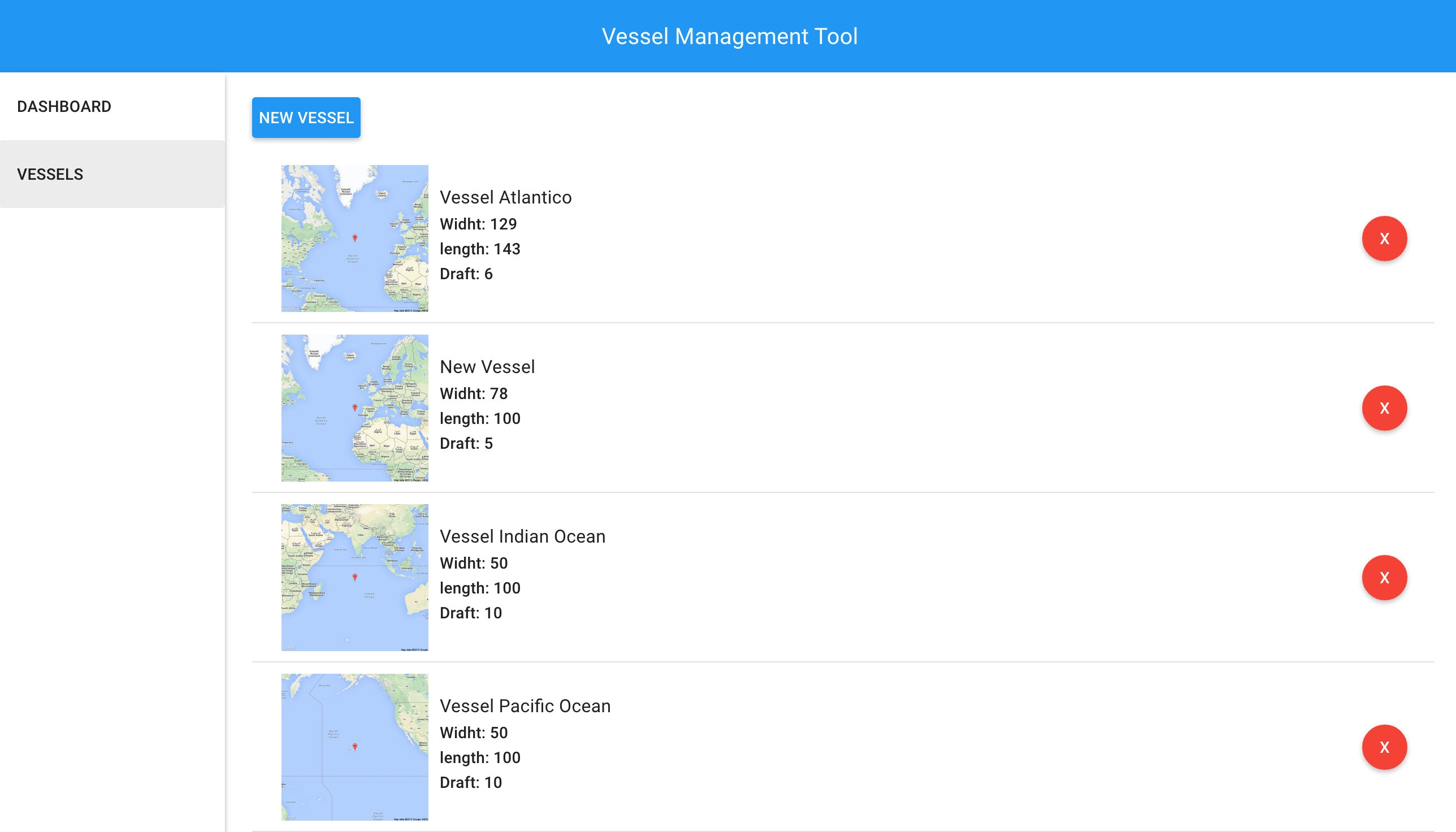
Task: Open the DASHBOARD section
Action: (64, 106)
